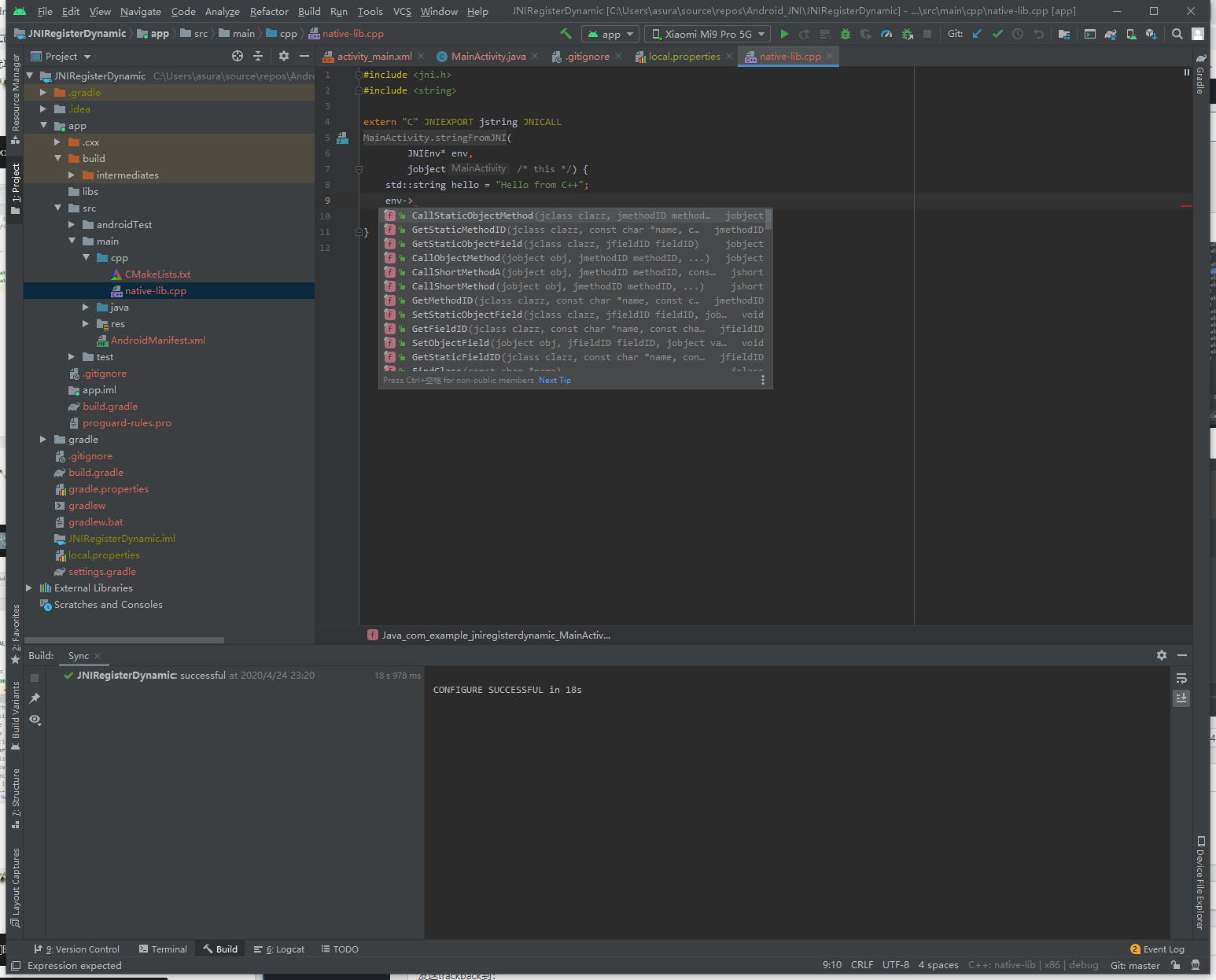Open Xiaomi Mi9 Pro 5G device dropdown

pyautogui.click(x=708, y=34)
